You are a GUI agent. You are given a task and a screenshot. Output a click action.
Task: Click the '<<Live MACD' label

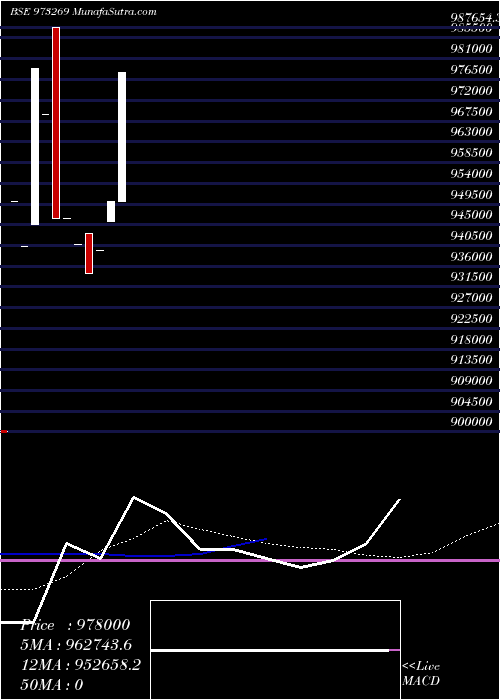tap(421, 673)
